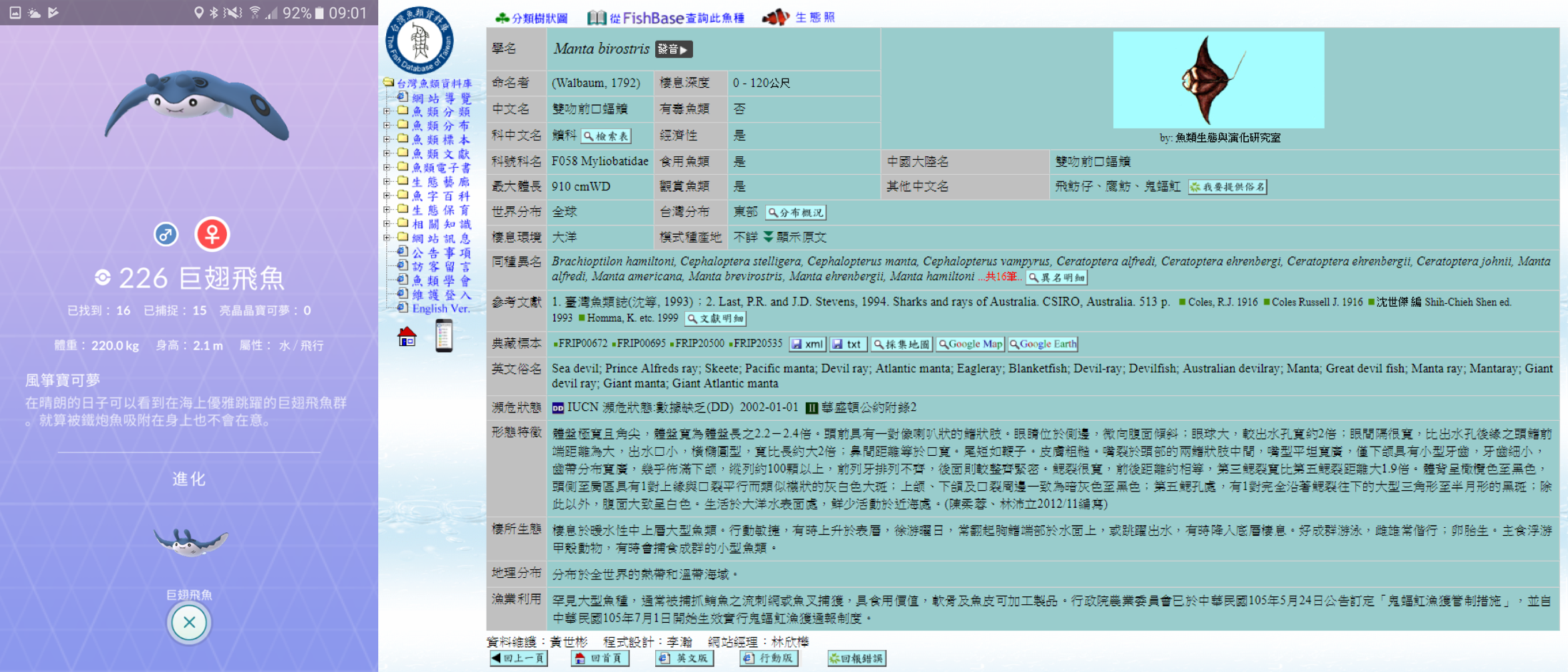Image resolution: width=1568 pixels, height=672 pixels.
Task: Download specimen data as txt
Action: click(x=848, y=344)
